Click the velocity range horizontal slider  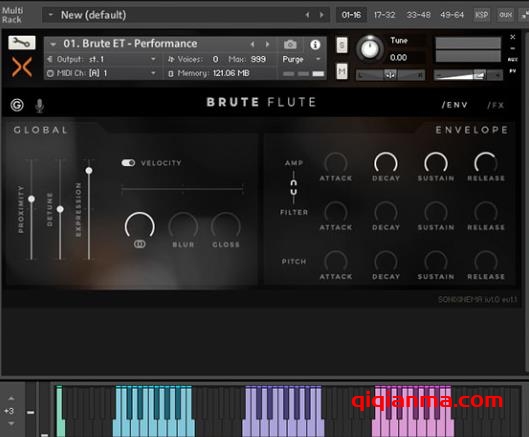(182, 189)
